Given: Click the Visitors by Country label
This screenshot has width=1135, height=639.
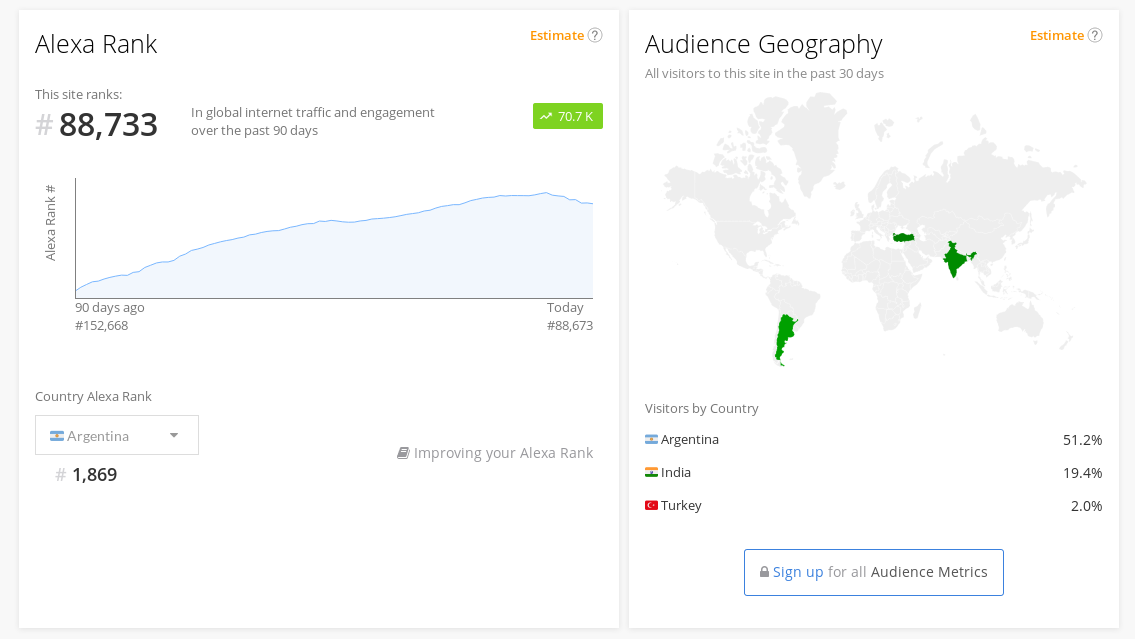Looking at the screenshot, I should (701, 408).
